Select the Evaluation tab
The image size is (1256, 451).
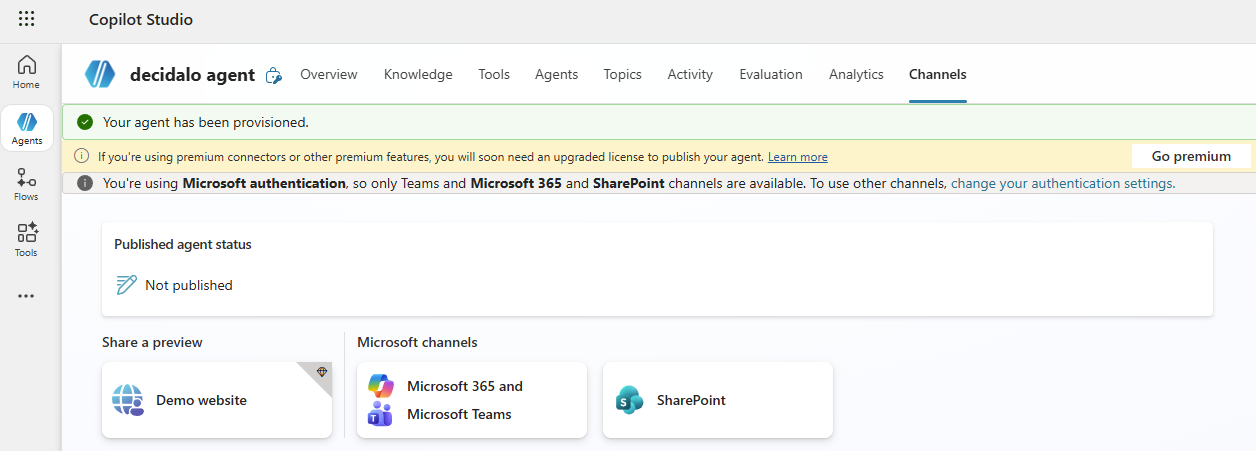[x=771, y=74]
